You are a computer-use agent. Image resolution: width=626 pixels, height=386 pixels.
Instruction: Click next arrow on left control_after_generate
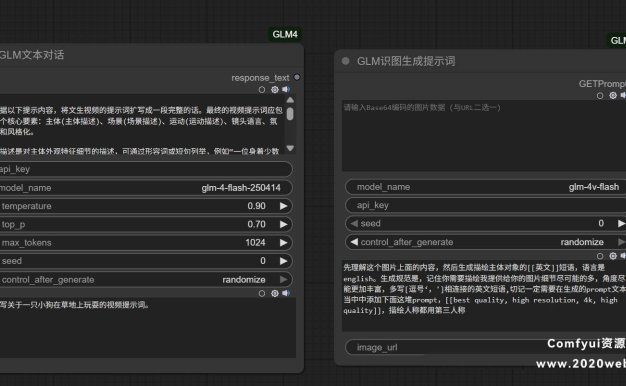pos(283,279)
